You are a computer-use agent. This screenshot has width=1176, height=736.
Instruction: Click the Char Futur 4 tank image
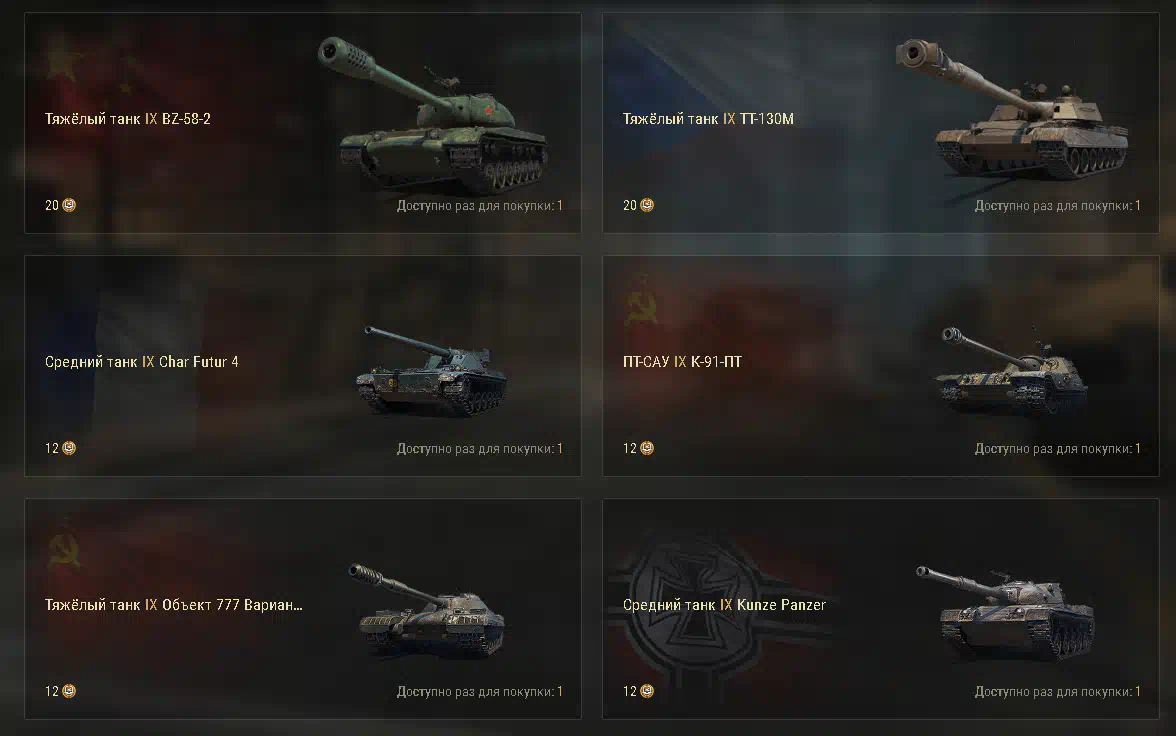(431, 371)
